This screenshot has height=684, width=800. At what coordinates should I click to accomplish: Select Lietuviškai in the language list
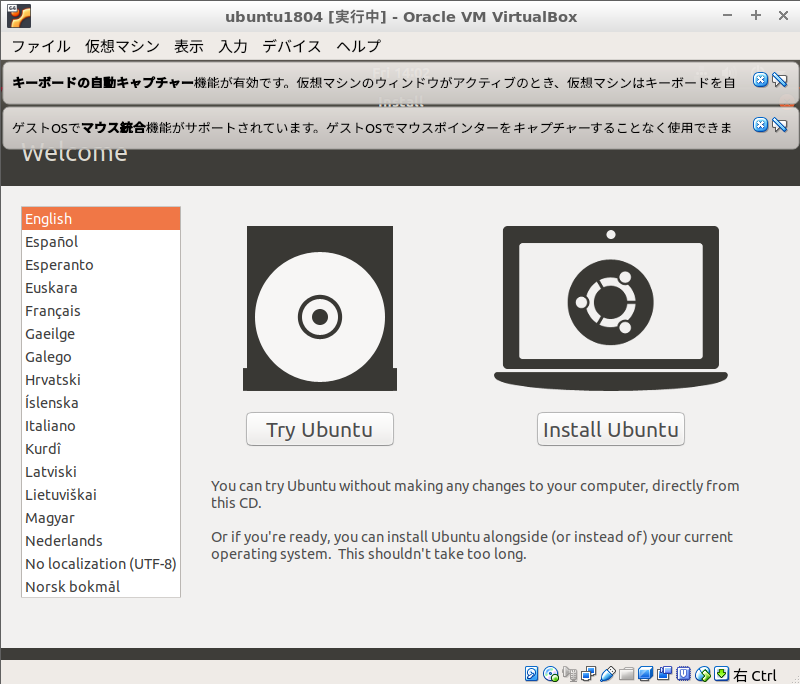point(101,494)
